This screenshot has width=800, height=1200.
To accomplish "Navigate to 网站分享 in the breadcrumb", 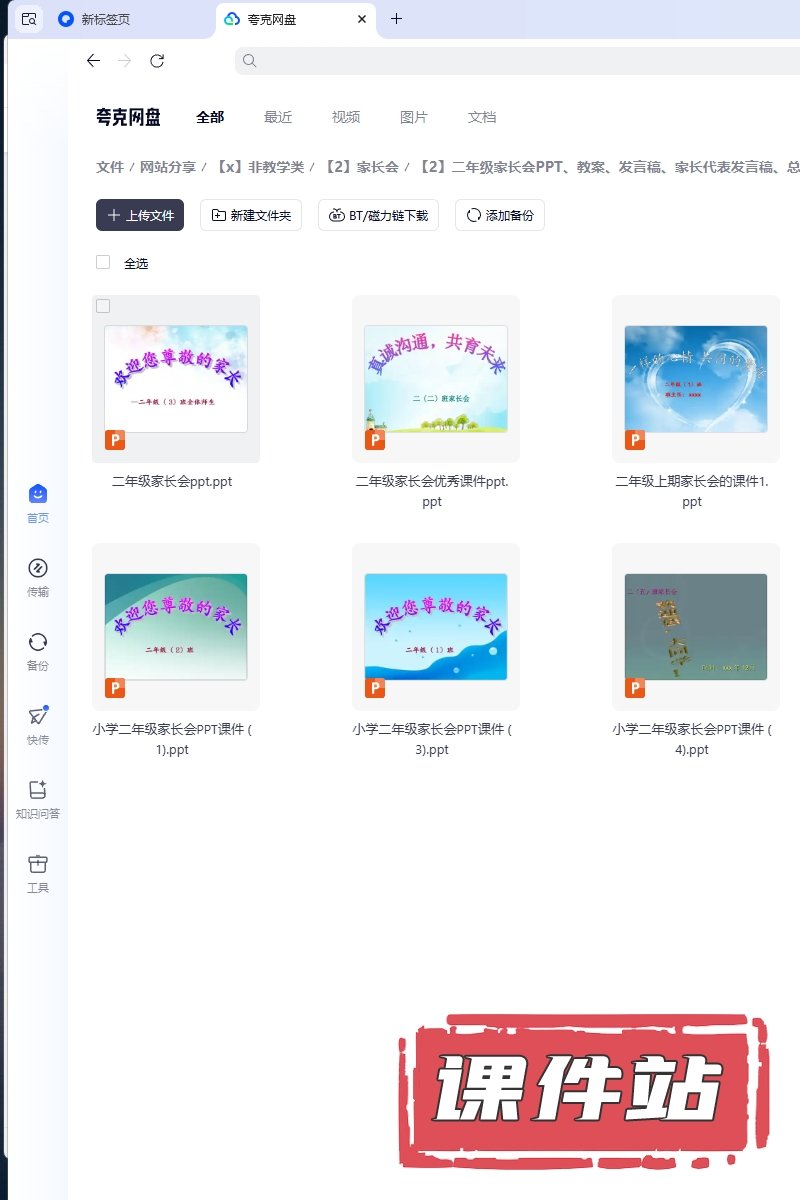I will coord(168,167).
